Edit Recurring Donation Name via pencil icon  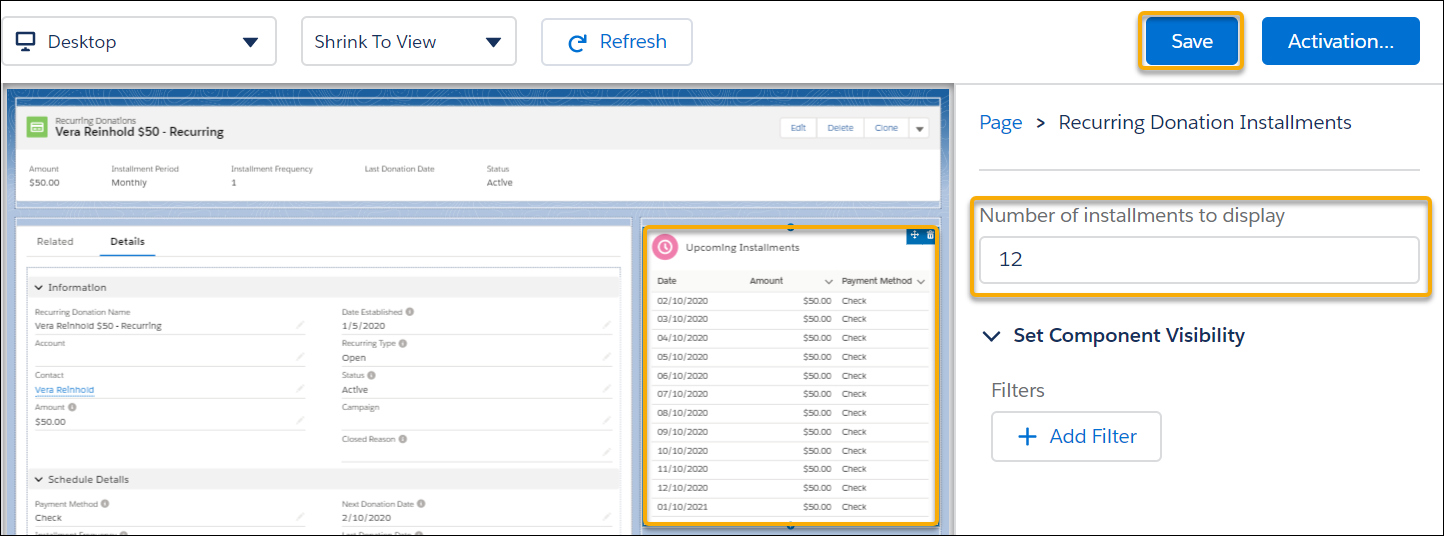pyautogui.click(x=300, y=325)
